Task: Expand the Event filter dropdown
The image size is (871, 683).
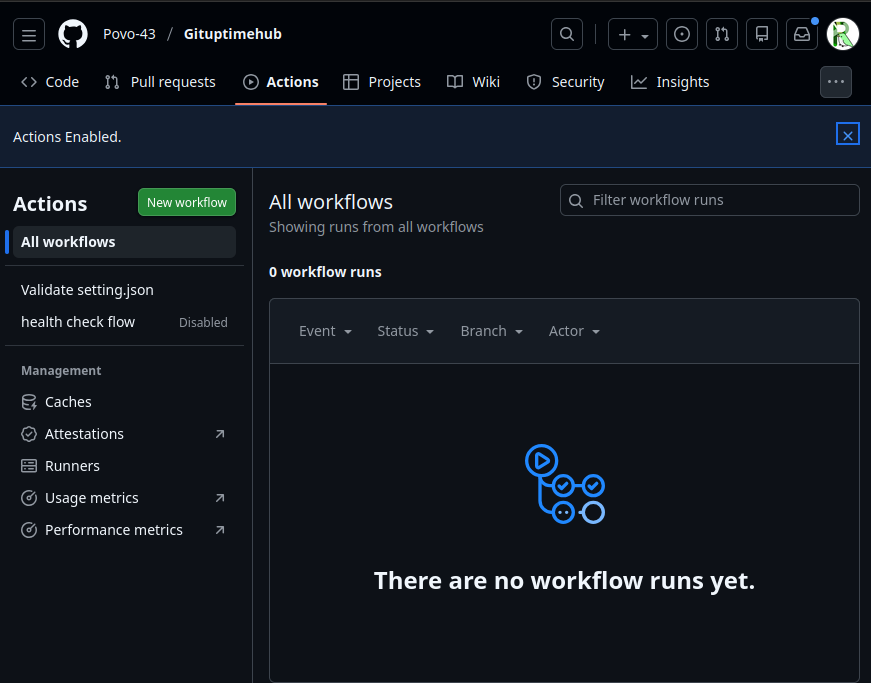Action: [x=325, y=331]
